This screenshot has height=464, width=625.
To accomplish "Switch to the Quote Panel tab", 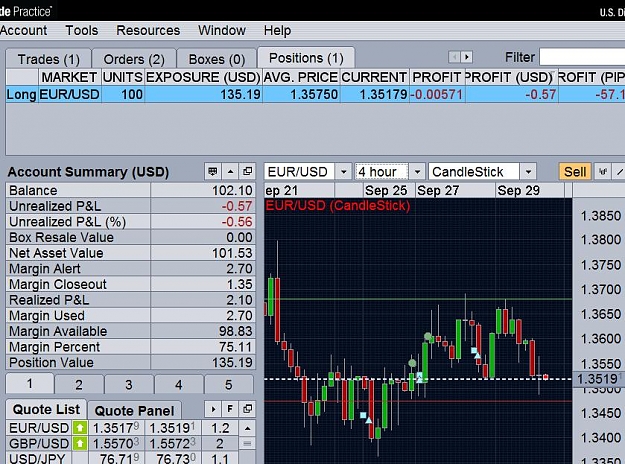I will click(x=134, y=411).
